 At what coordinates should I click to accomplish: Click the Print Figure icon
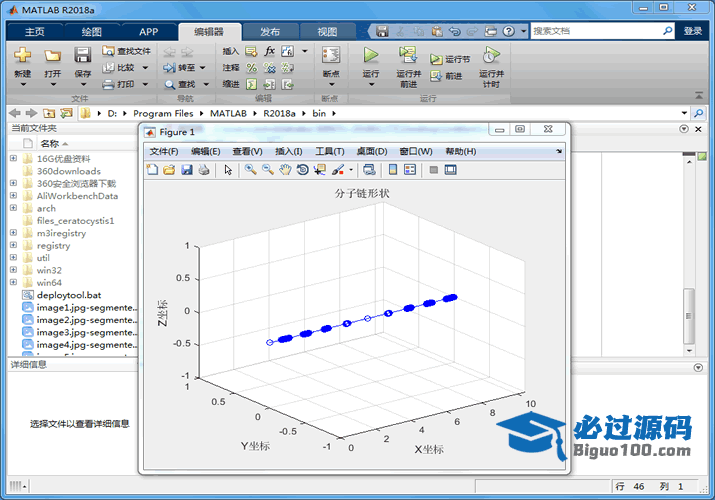coord(203,170)
